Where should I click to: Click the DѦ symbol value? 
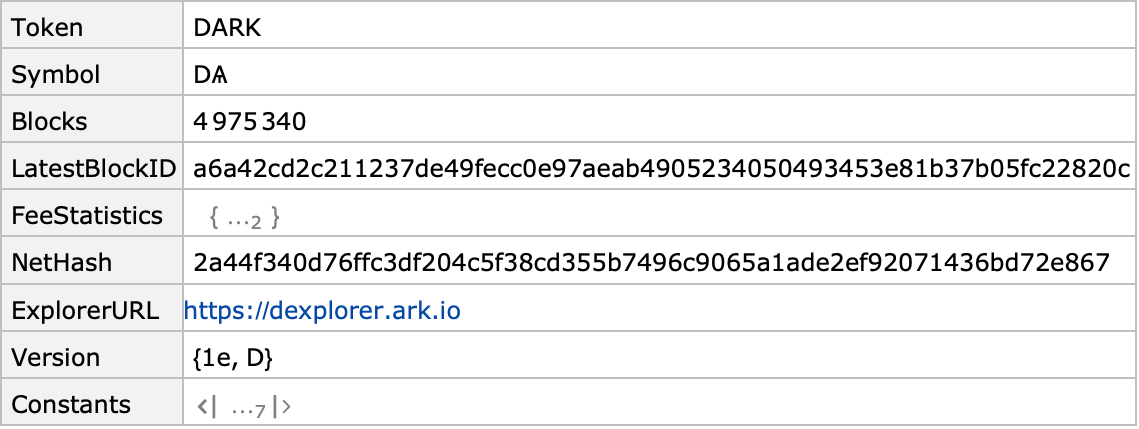click(211, 75)
